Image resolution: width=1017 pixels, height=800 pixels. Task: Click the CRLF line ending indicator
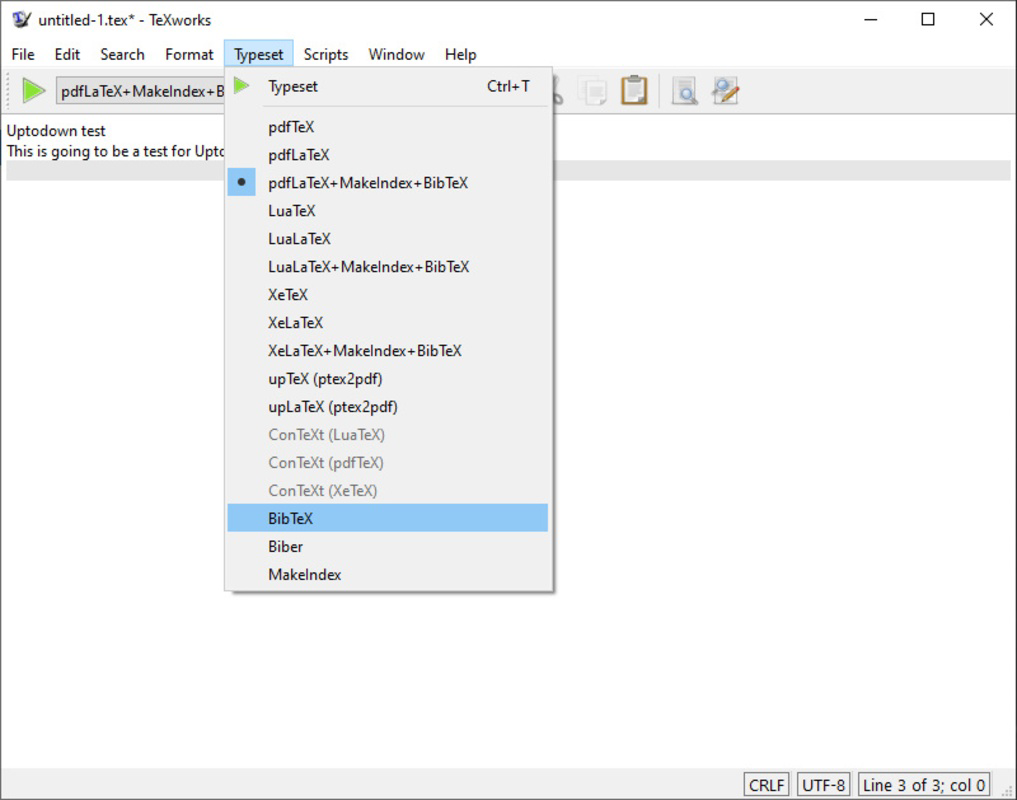click(766, 785)
